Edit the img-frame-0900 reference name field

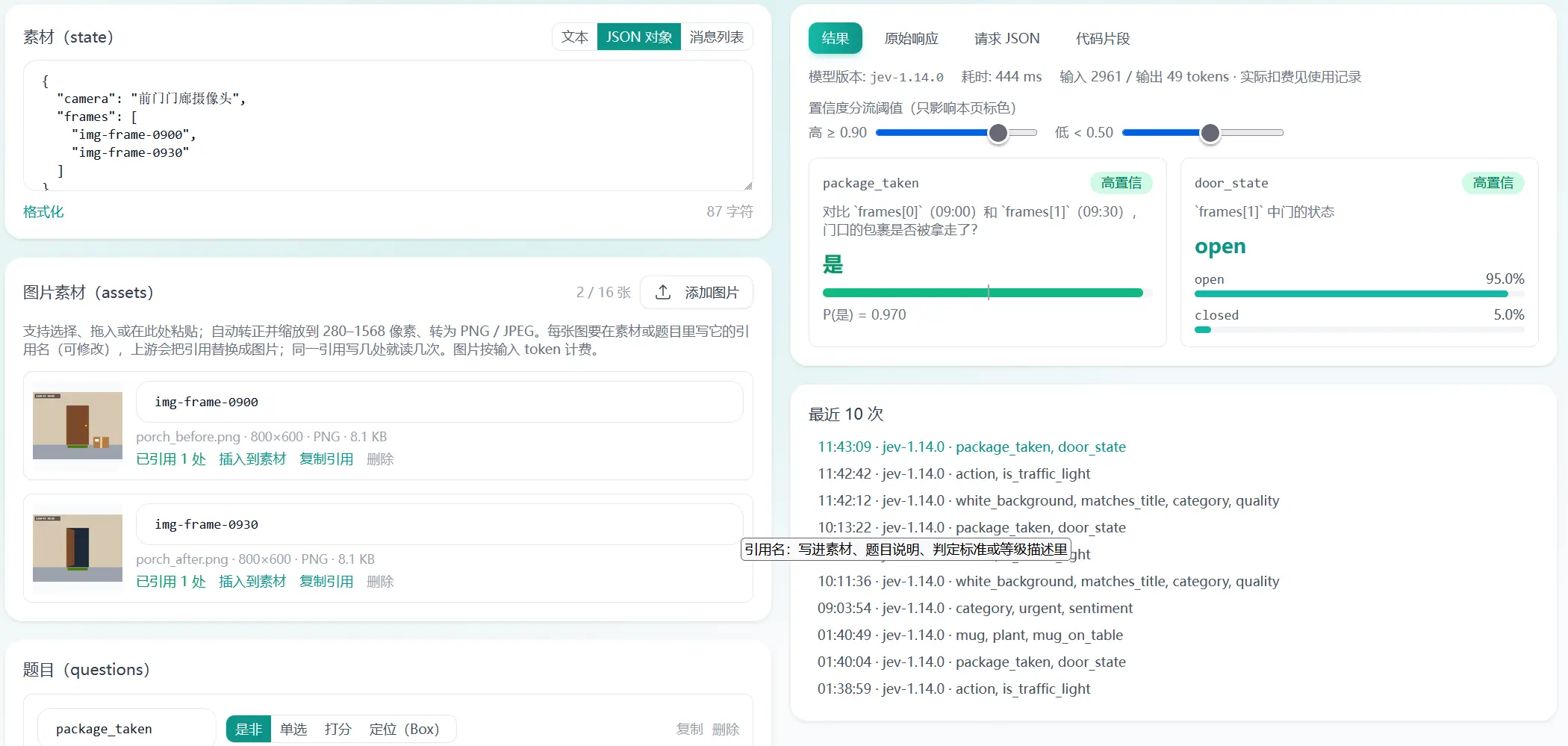pyautogui.click(x=440, y=402)
